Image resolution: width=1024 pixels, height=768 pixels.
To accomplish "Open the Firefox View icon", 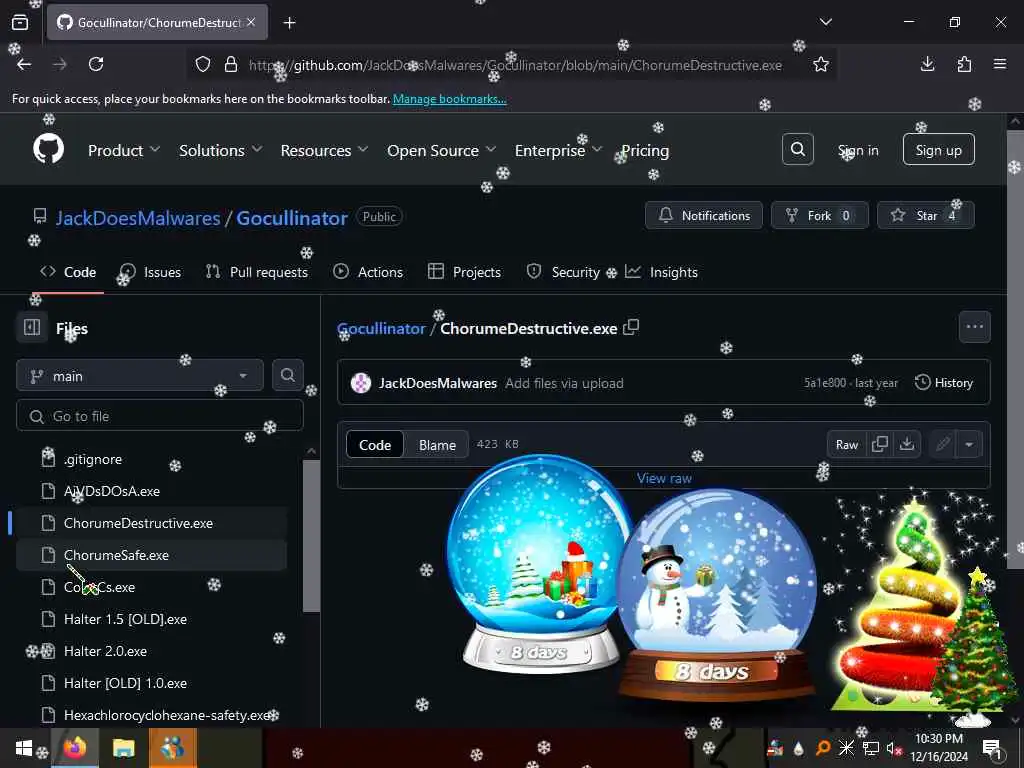I will [20, 22].
